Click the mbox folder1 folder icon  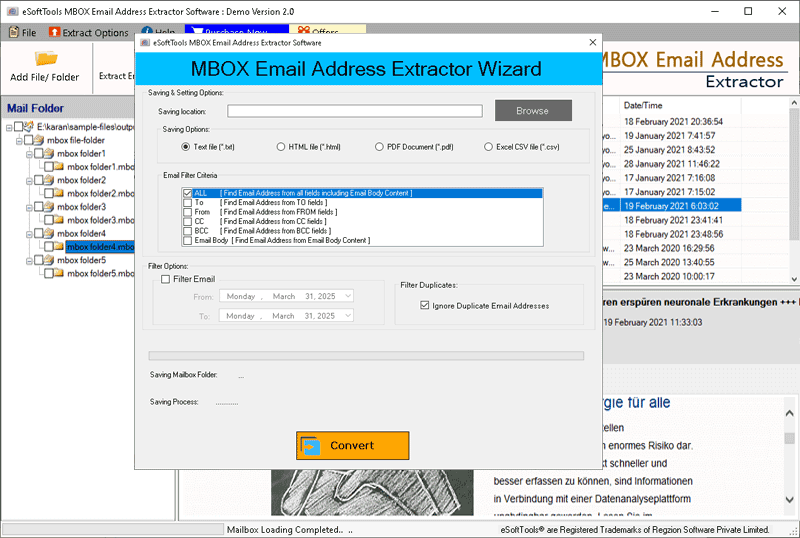tap(49, 153)
